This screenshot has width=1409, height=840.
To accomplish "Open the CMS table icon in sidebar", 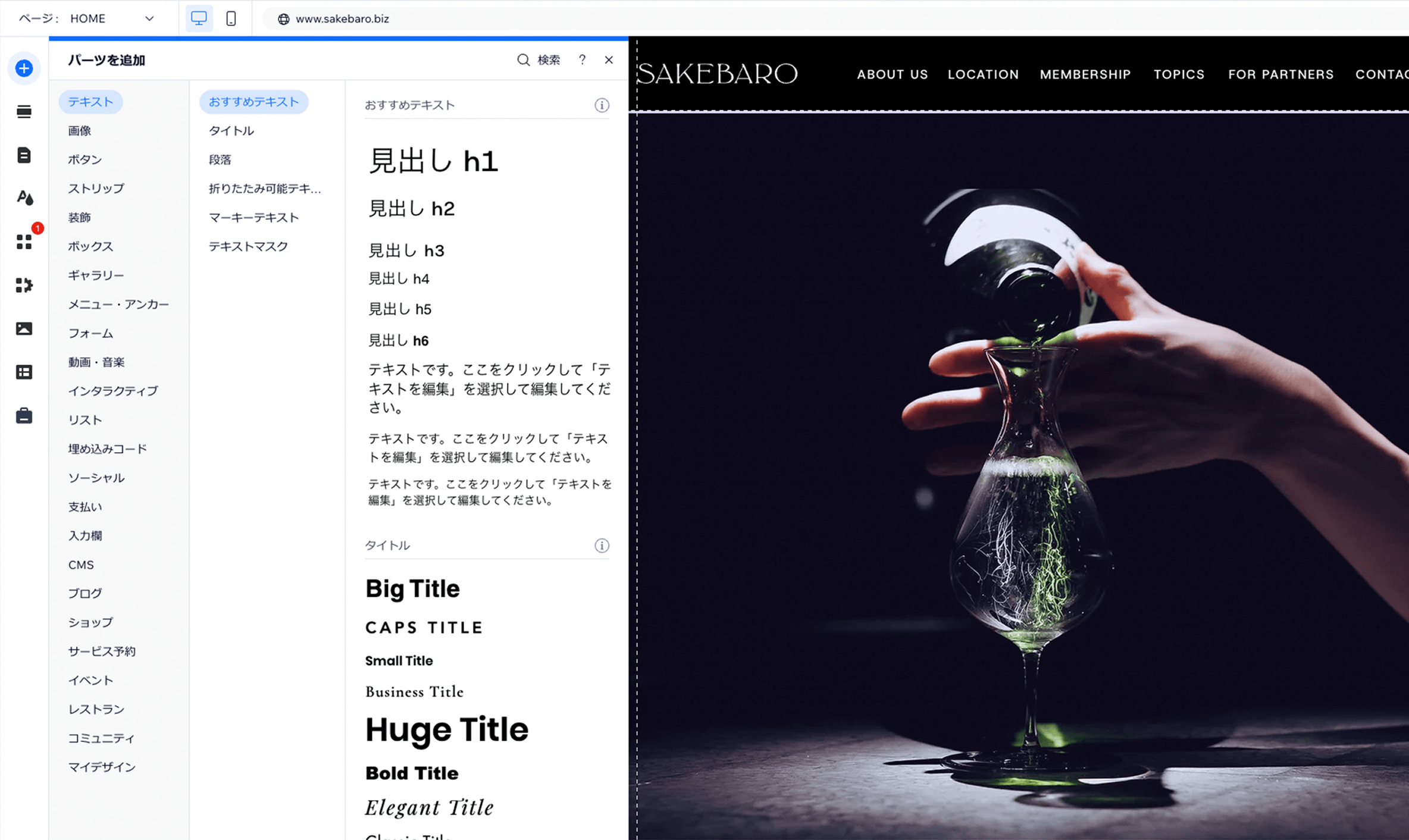I will coord(24,372).
